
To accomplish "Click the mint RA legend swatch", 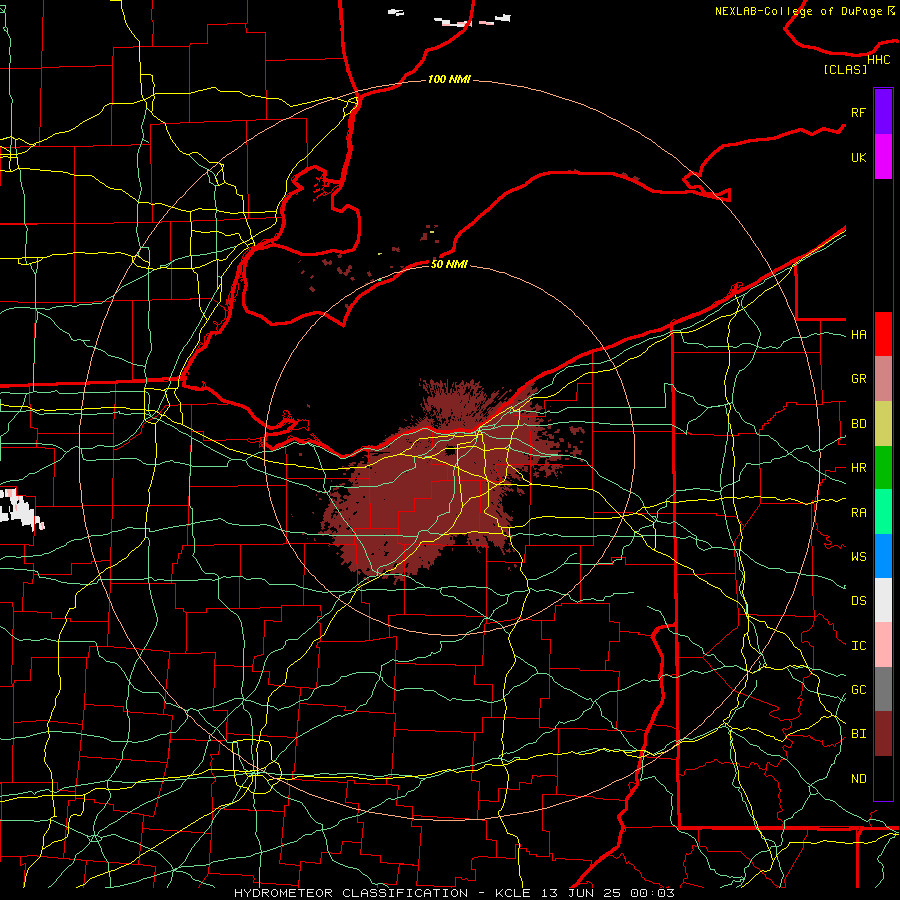I will coord(883,512).
